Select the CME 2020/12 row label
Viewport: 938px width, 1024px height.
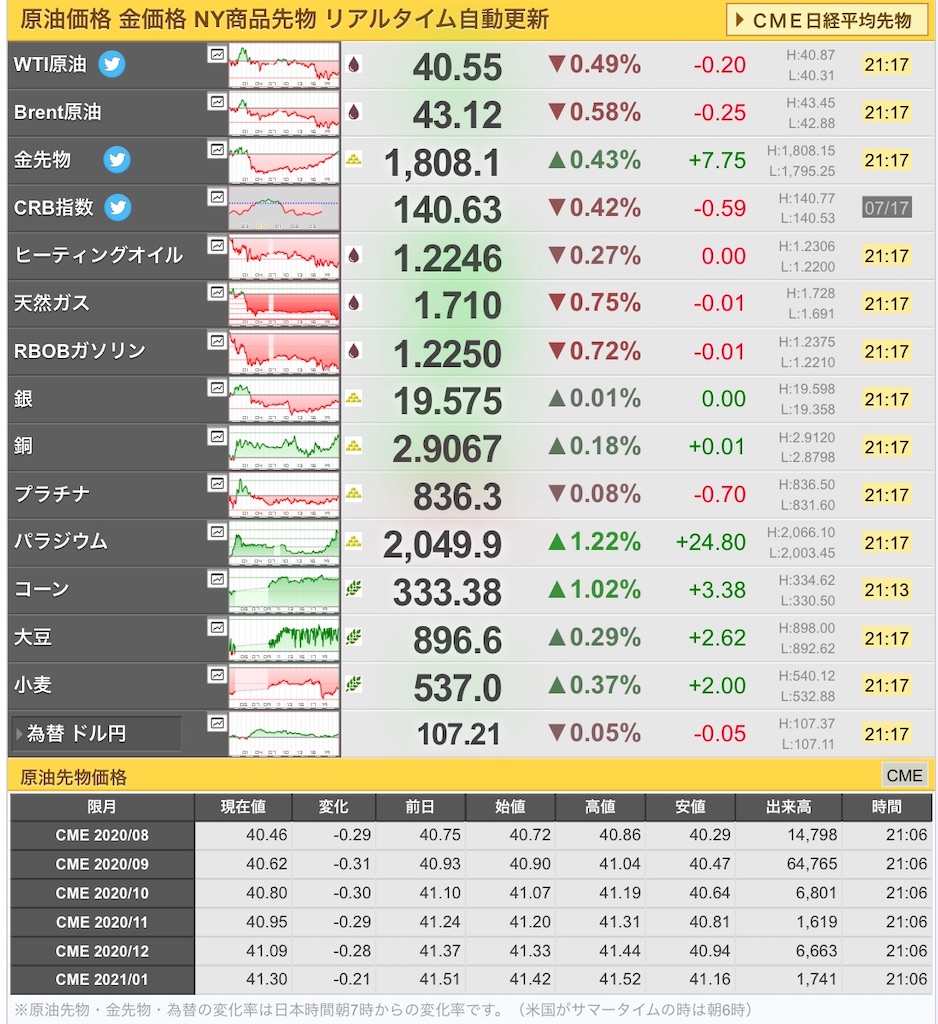102,951
